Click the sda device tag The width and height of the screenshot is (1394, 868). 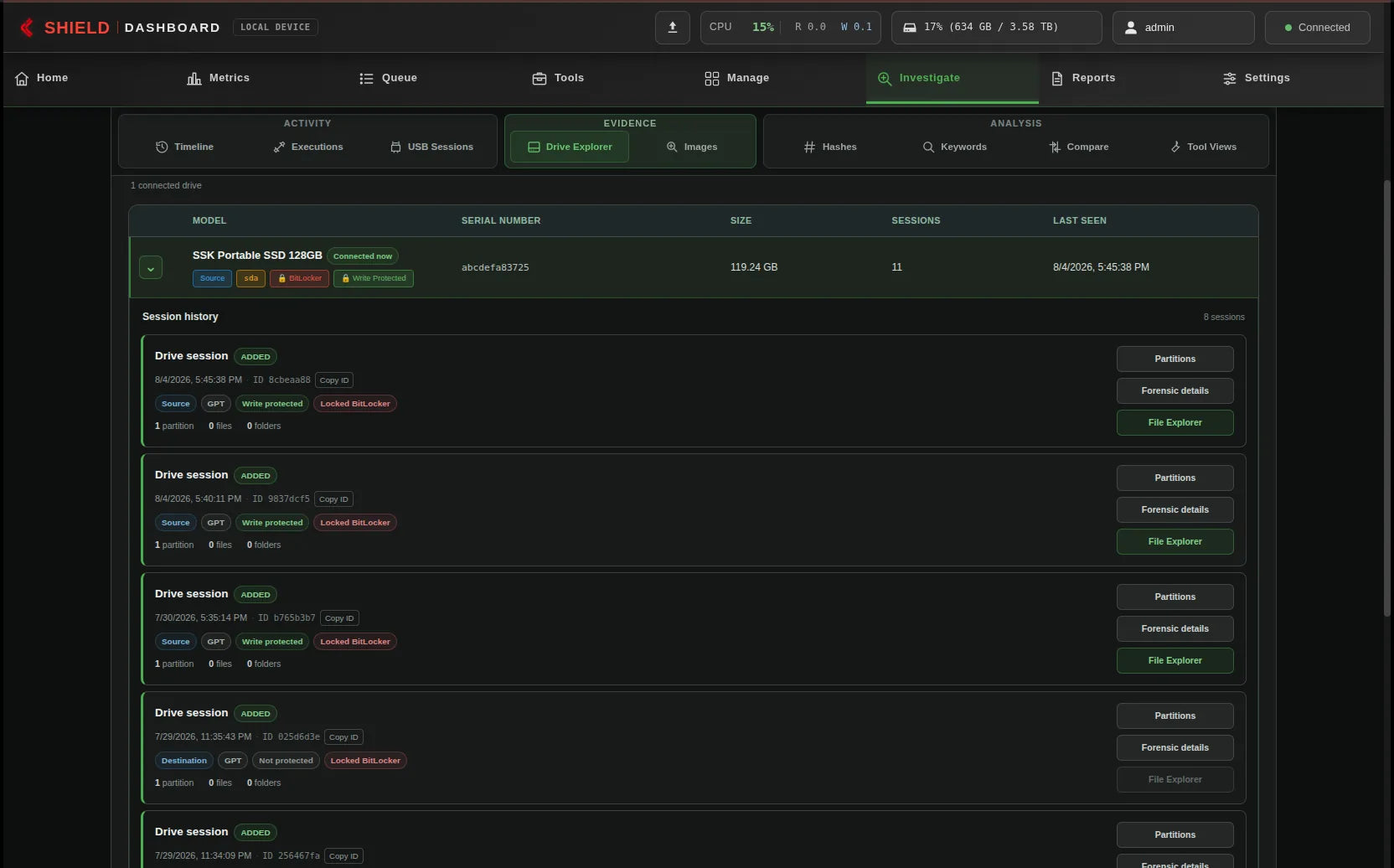[251, 278]
